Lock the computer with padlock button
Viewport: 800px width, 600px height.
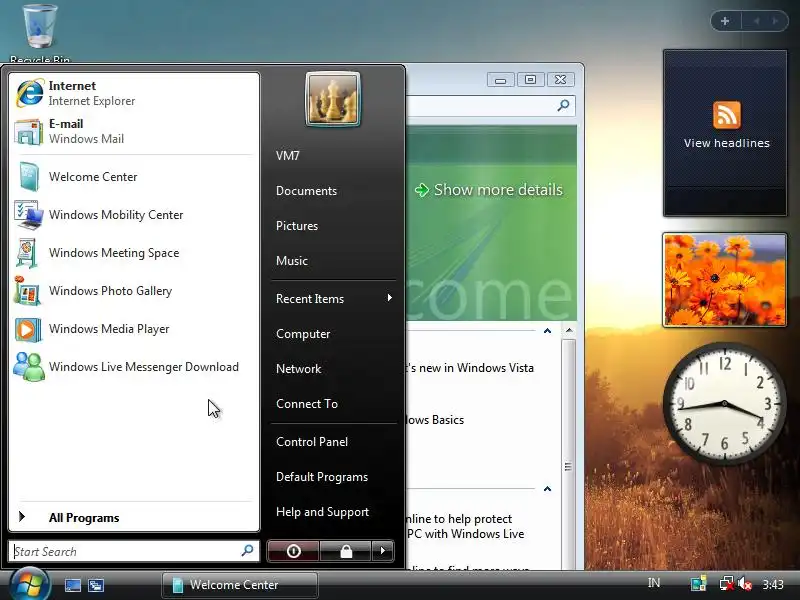pyautogui.click(x=346, y=551)
